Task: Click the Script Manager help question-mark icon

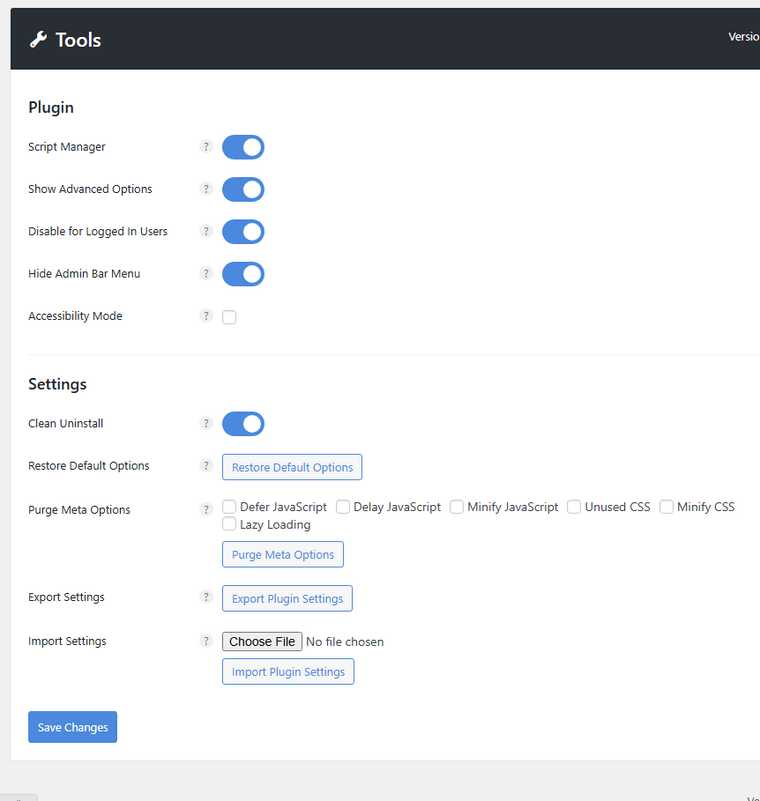Action: click(206, 147)
